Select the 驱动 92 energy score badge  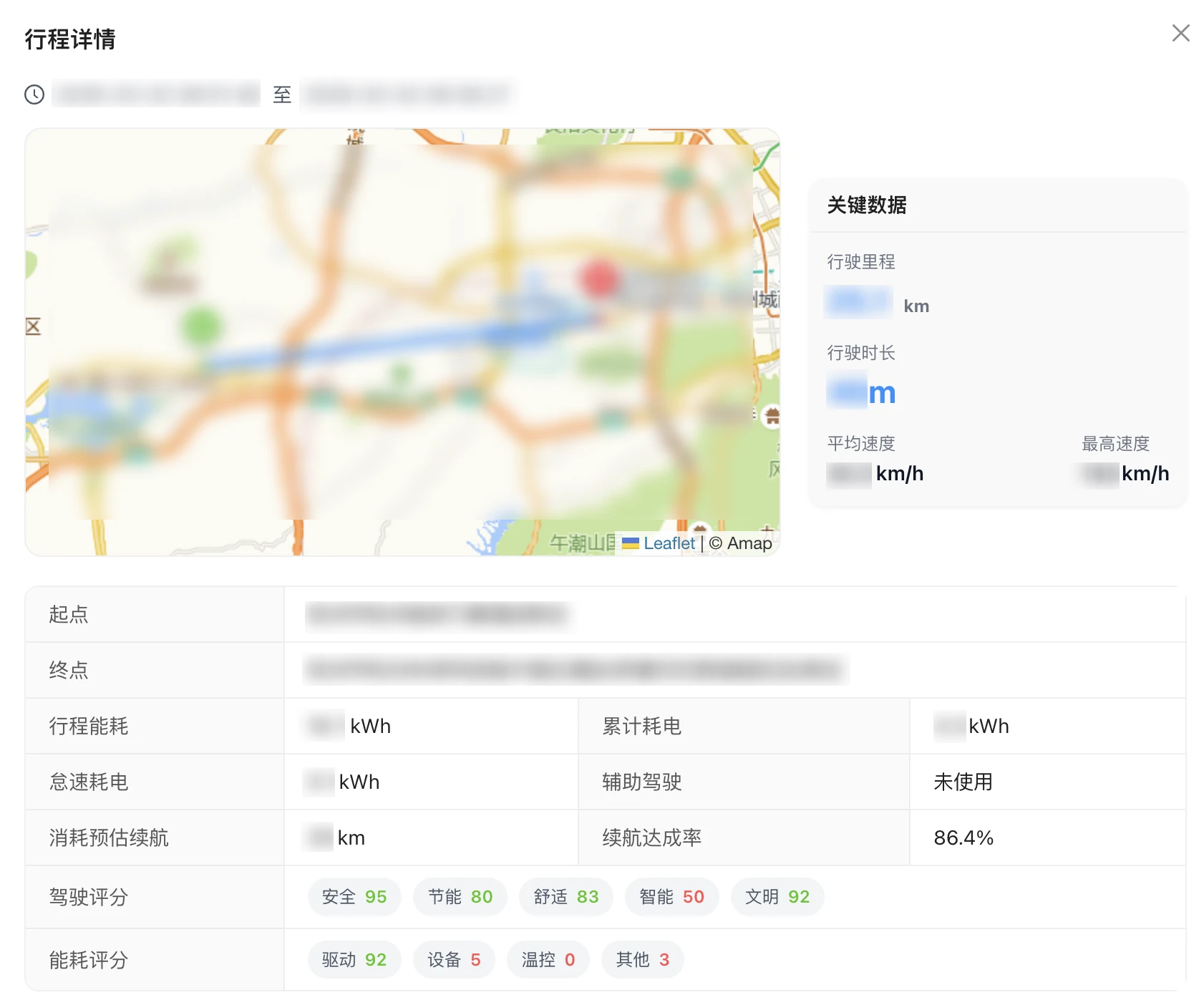[354, 960]
